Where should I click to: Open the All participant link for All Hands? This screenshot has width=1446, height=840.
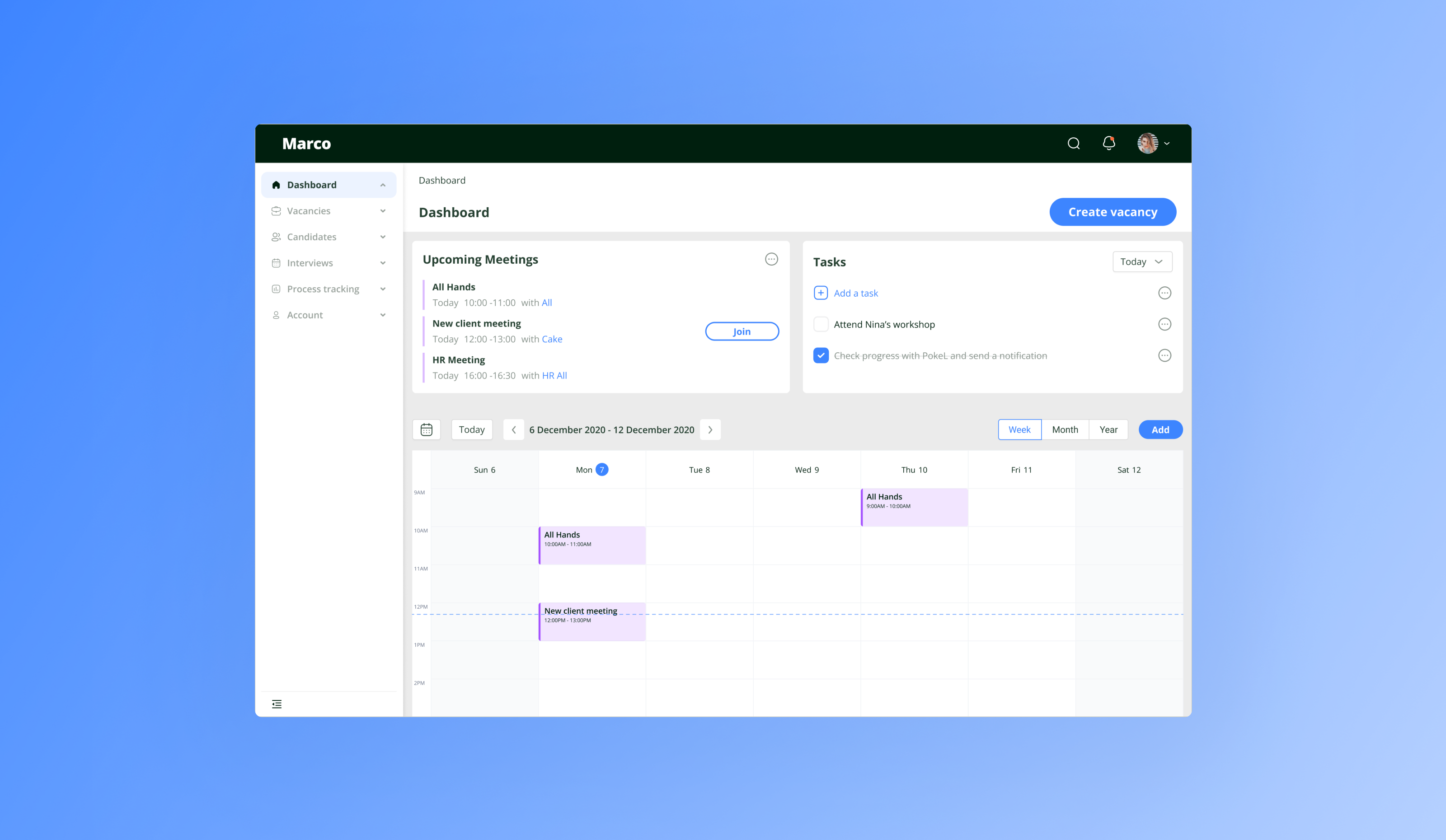(547, 303)
